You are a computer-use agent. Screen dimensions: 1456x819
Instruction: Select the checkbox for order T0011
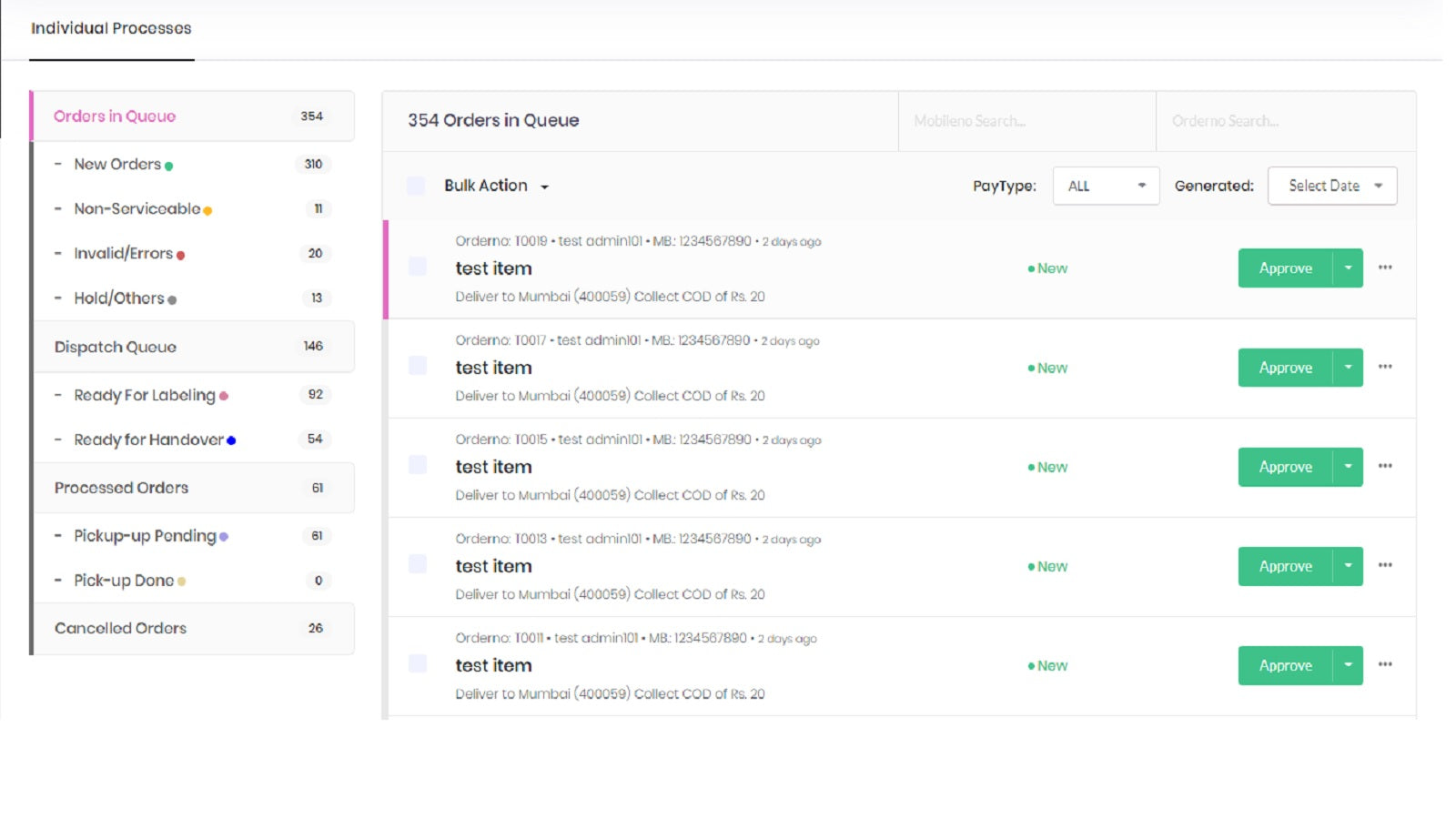(417, 663)
